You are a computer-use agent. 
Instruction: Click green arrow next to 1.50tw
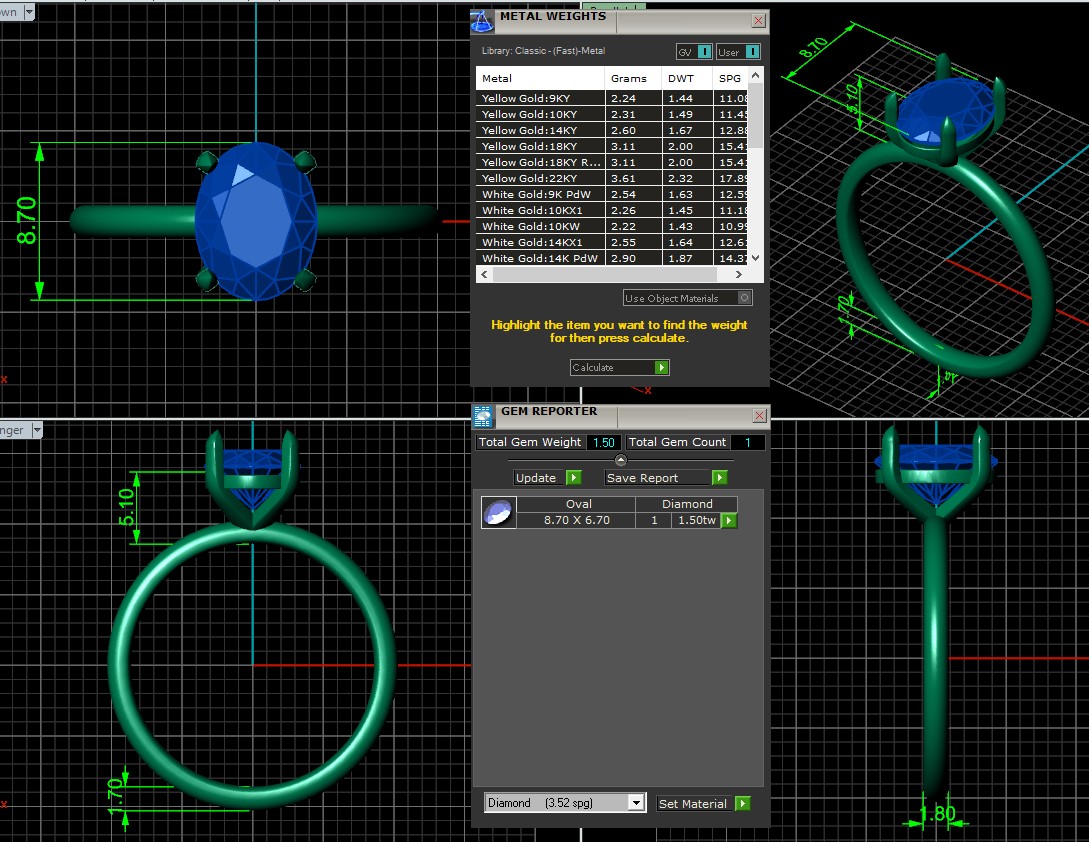[x=729, y=520]
